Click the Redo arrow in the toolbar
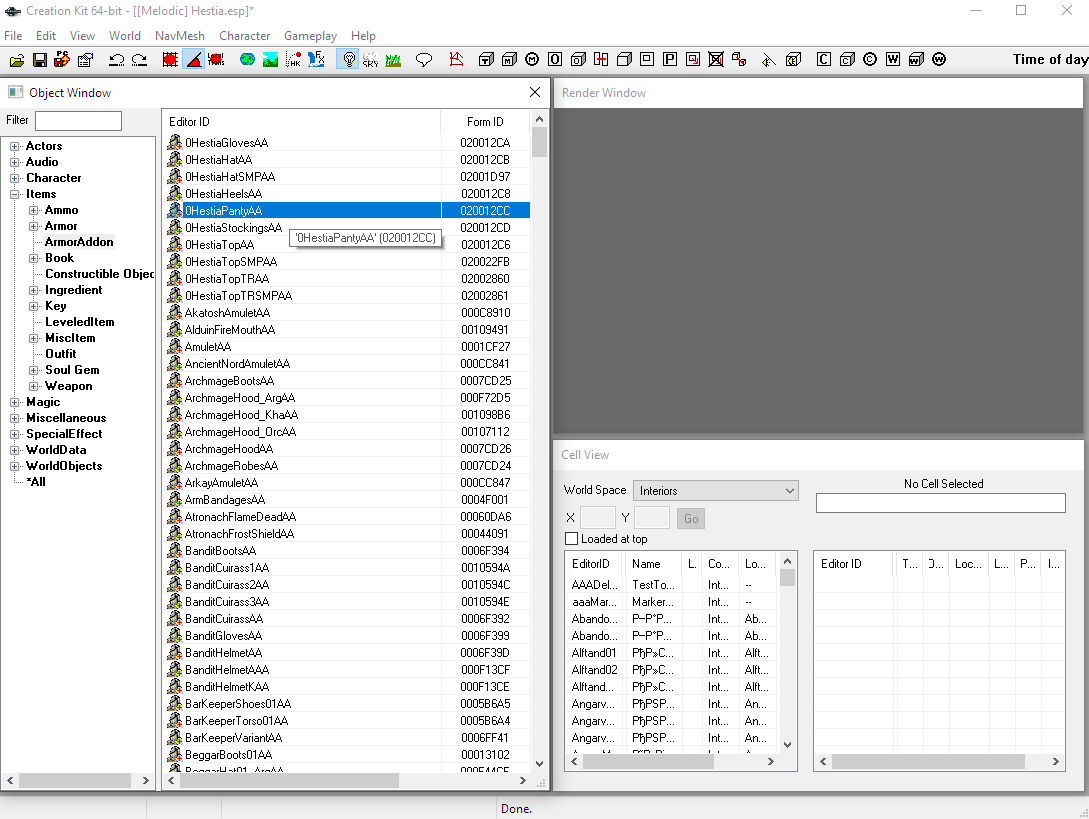 click(139, 60)
